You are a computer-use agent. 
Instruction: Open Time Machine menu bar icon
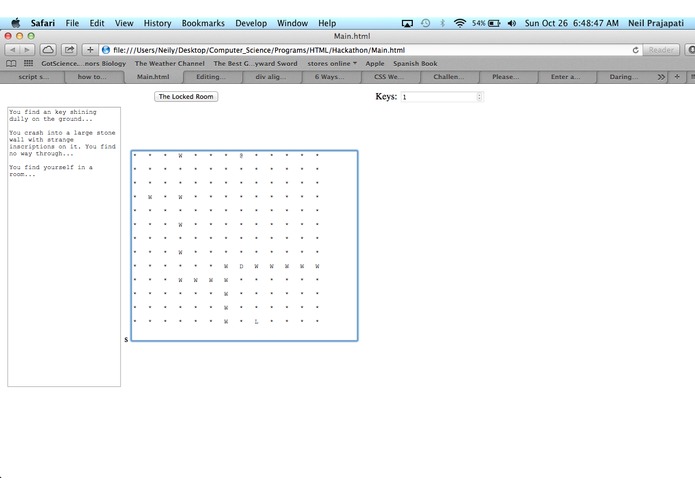coord(426,23)
